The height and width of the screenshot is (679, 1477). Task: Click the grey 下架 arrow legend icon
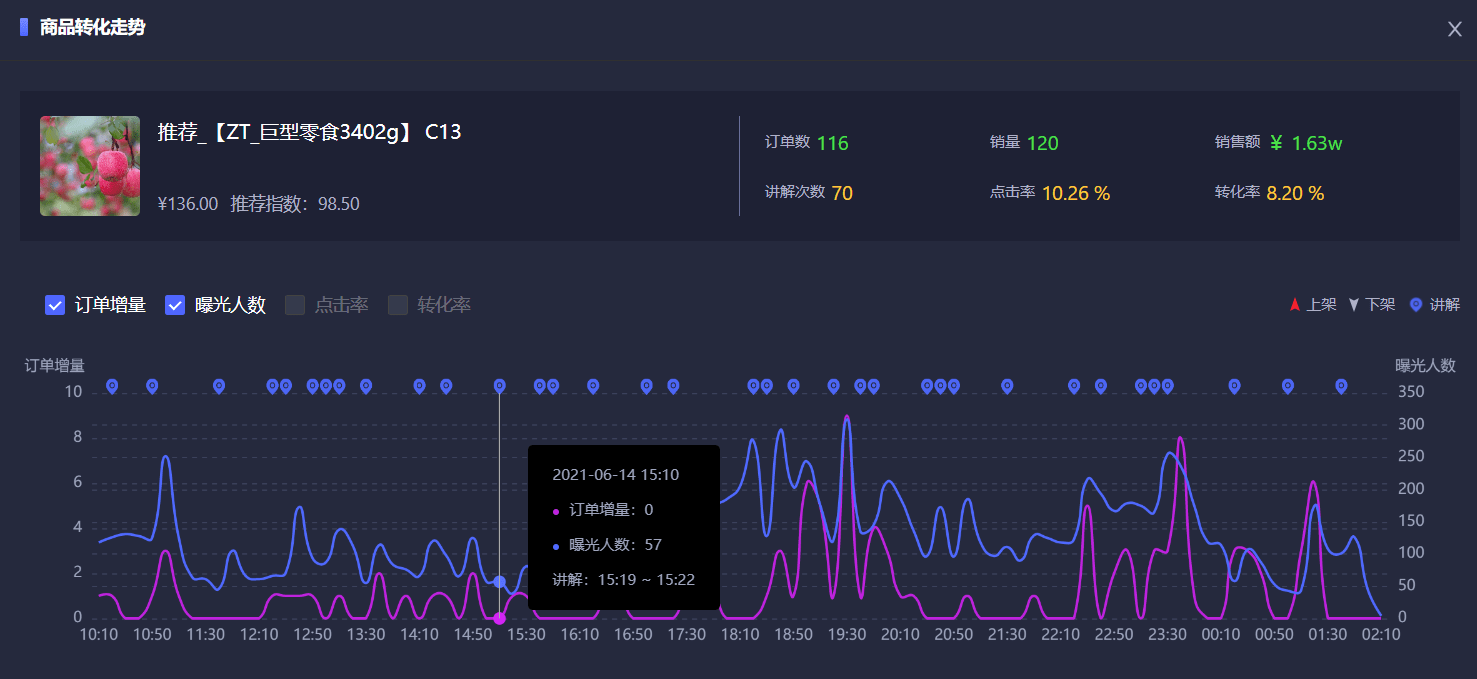click(x=1354, y=305)
